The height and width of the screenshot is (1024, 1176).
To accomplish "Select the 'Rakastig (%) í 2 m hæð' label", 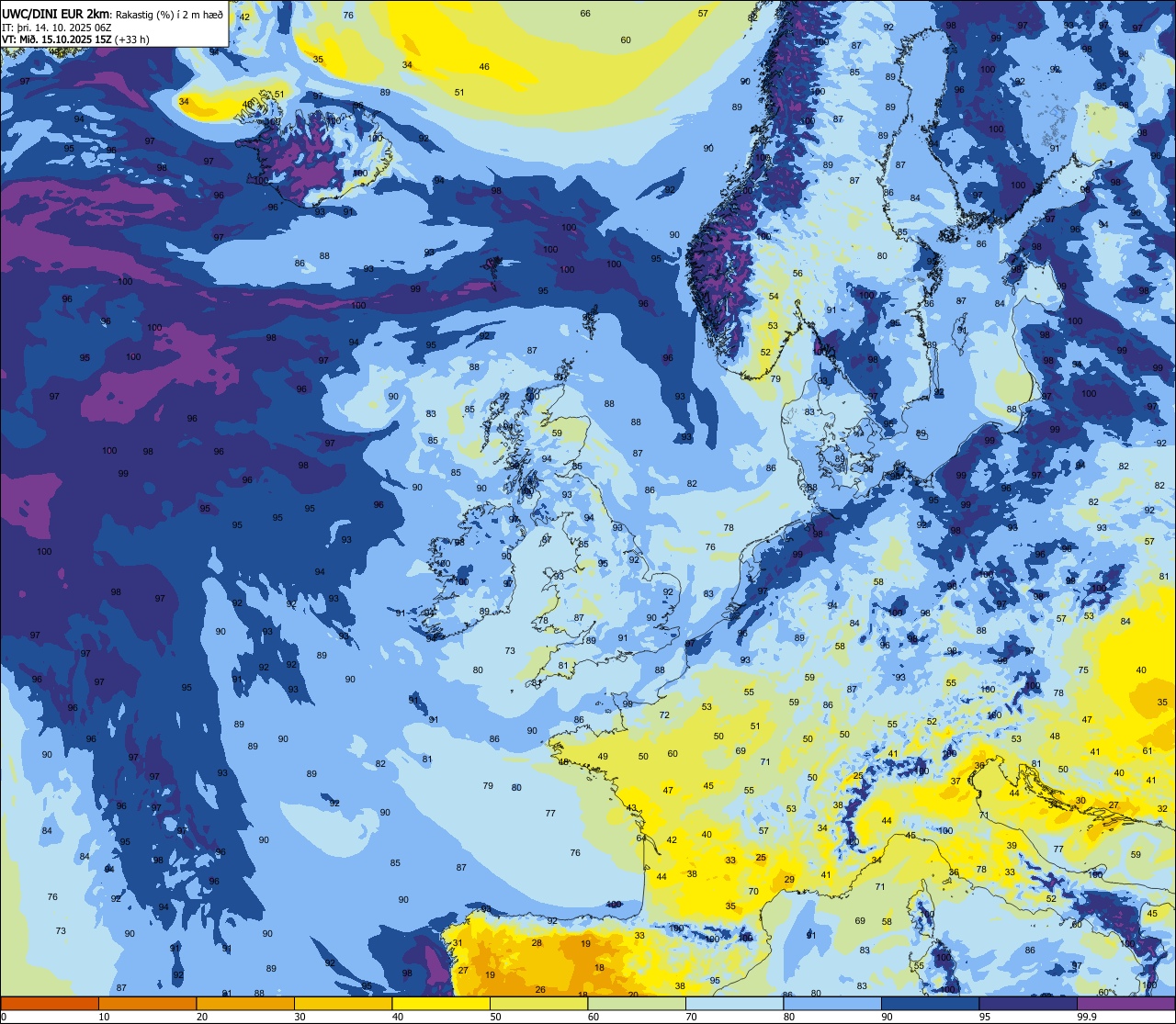I will click(169, 14).
